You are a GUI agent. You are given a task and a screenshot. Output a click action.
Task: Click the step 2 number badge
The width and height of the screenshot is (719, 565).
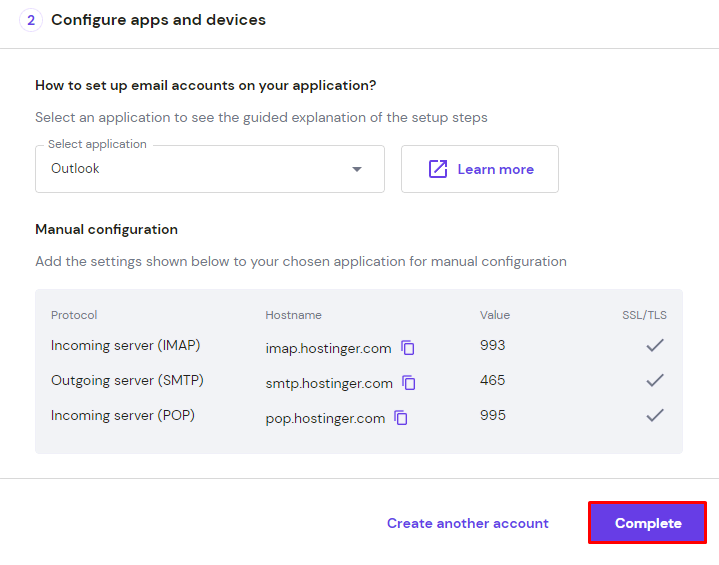point(30,20)
